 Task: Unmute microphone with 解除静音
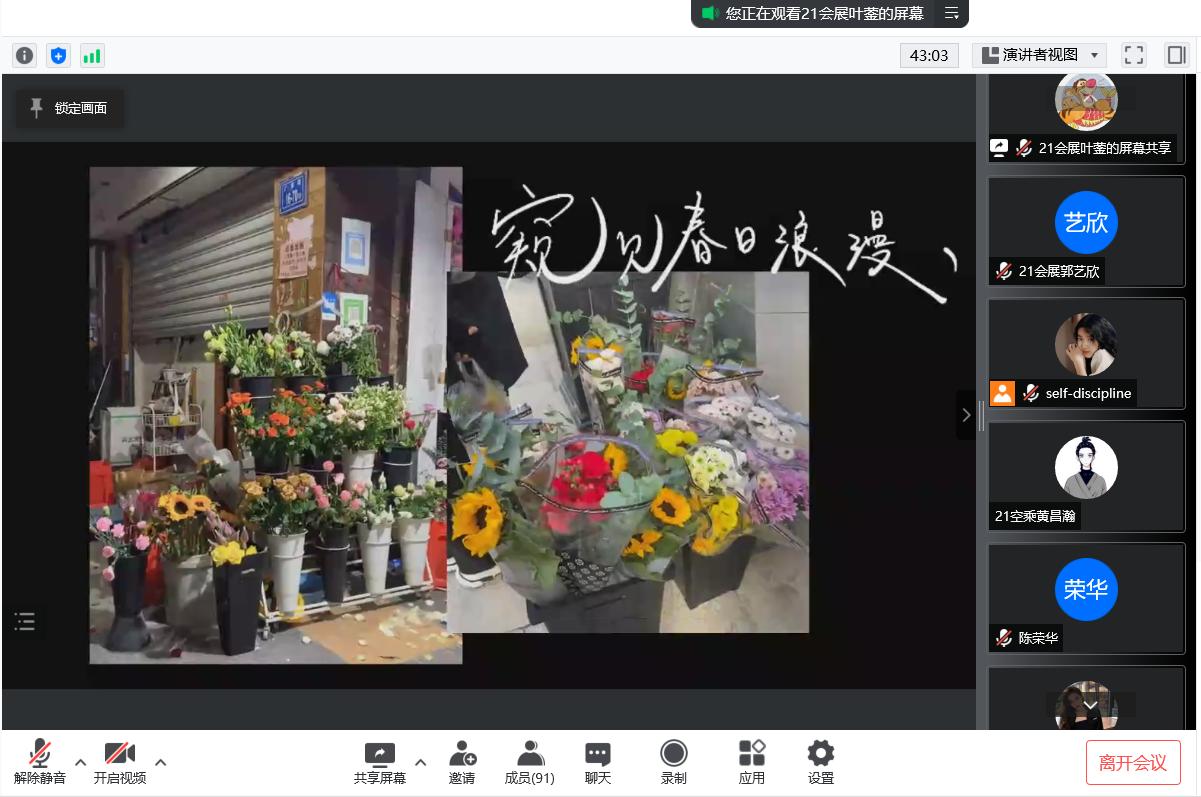pos(40,762)
